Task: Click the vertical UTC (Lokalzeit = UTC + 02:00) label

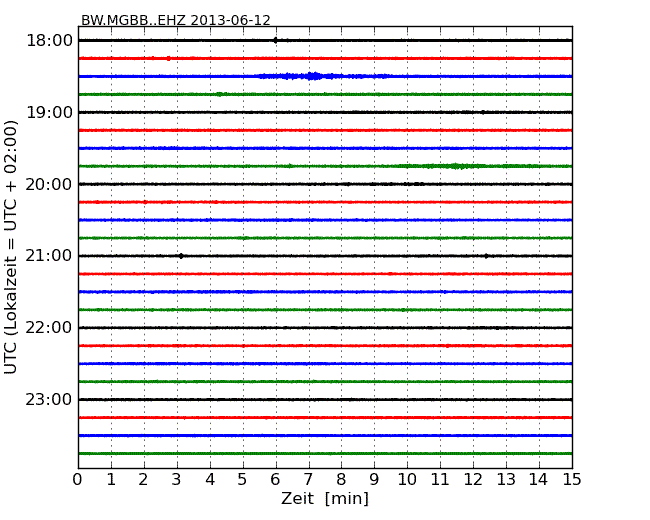Action: pos(10,248)
